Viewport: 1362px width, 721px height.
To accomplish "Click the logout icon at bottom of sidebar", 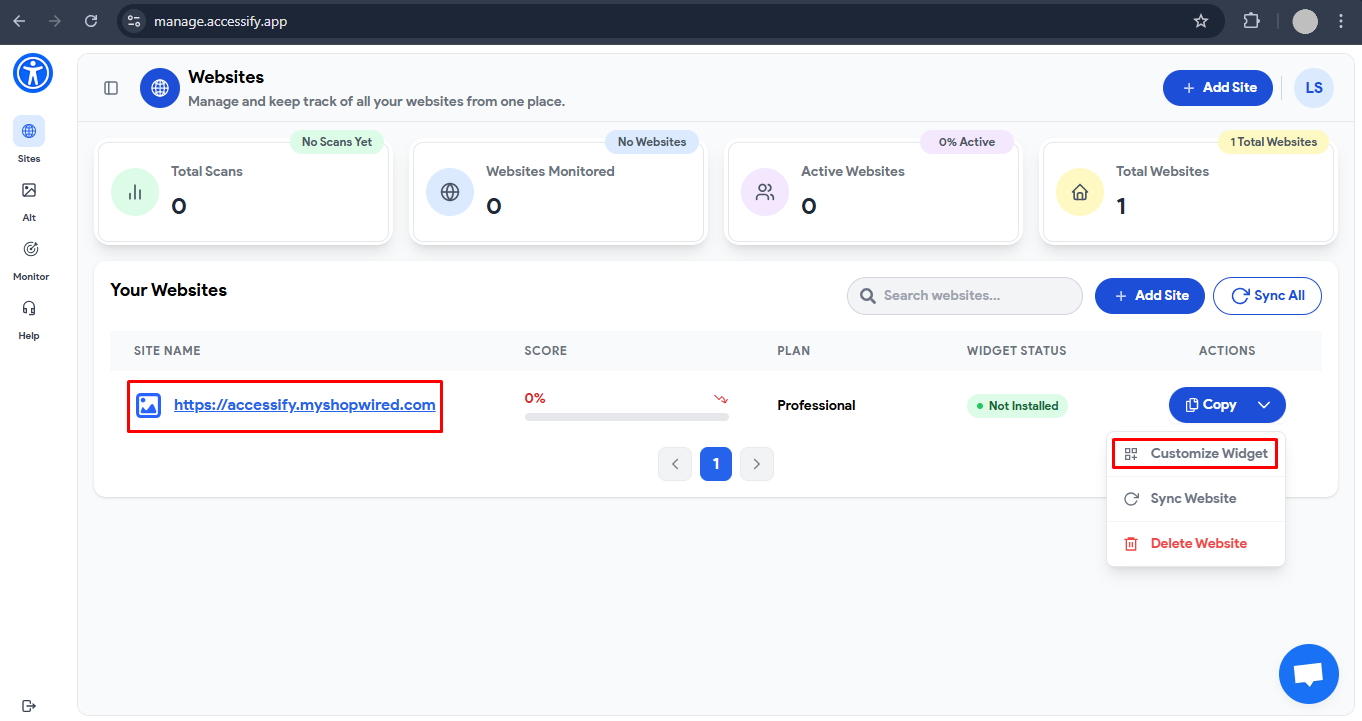I will [28, 705].
